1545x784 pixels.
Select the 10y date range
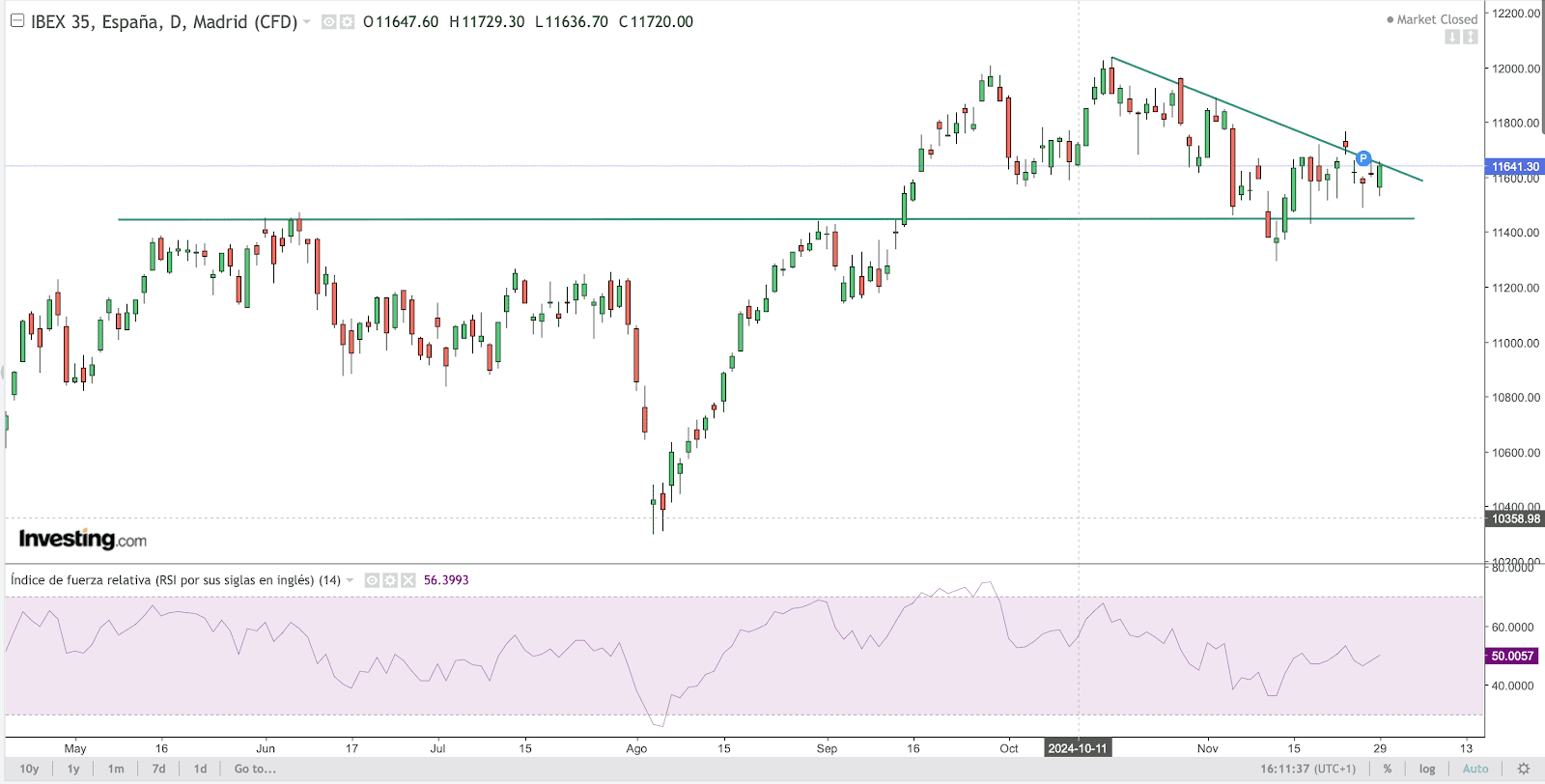pyautogui.click(x=30, y=769)
